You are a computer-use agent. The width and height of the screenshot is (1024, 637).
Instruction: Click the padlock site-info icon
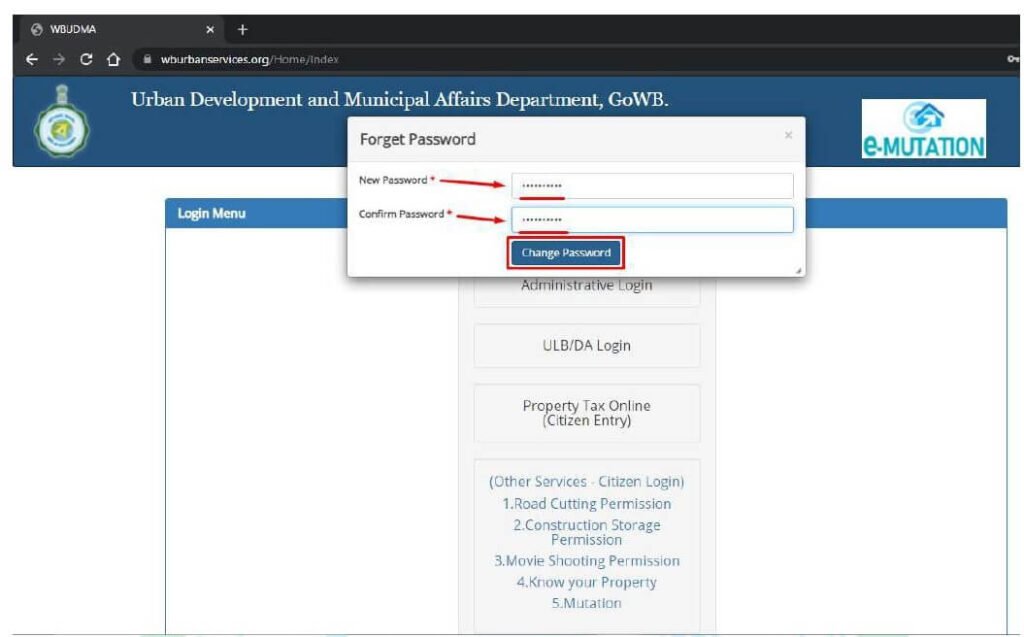(x=148, y=59)
